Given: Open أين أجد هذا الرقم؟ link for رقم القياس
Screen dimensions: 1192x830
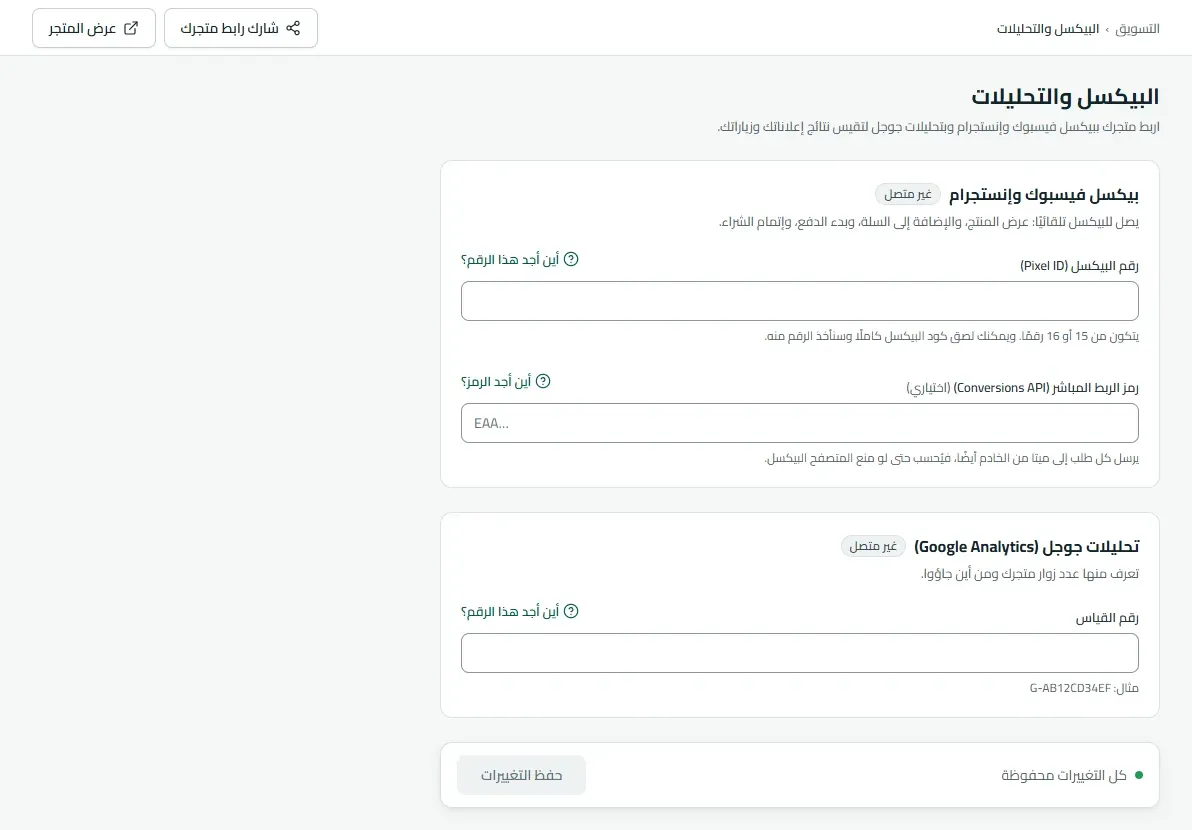Looking at the screenshot, I should click(520, 611).
